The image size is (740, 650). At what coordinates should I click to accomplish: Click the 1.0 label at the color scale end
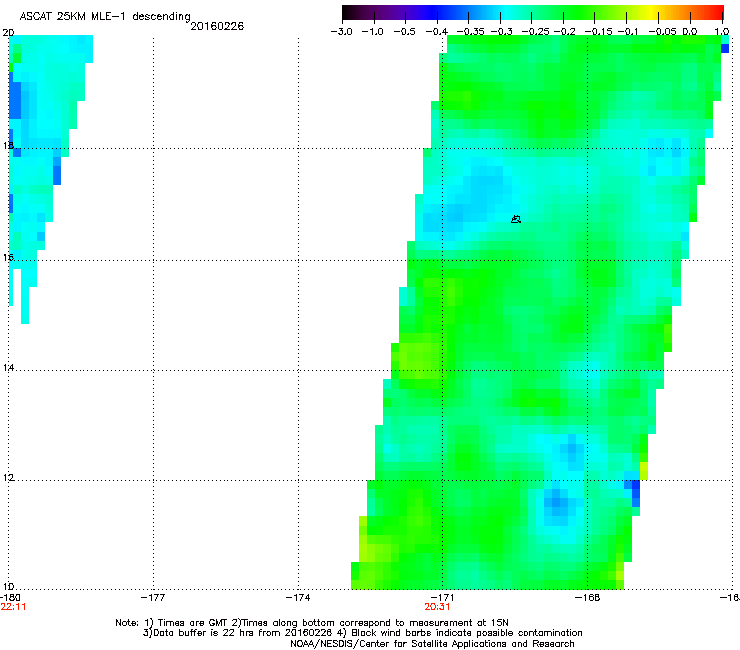[x=722, y=32]
